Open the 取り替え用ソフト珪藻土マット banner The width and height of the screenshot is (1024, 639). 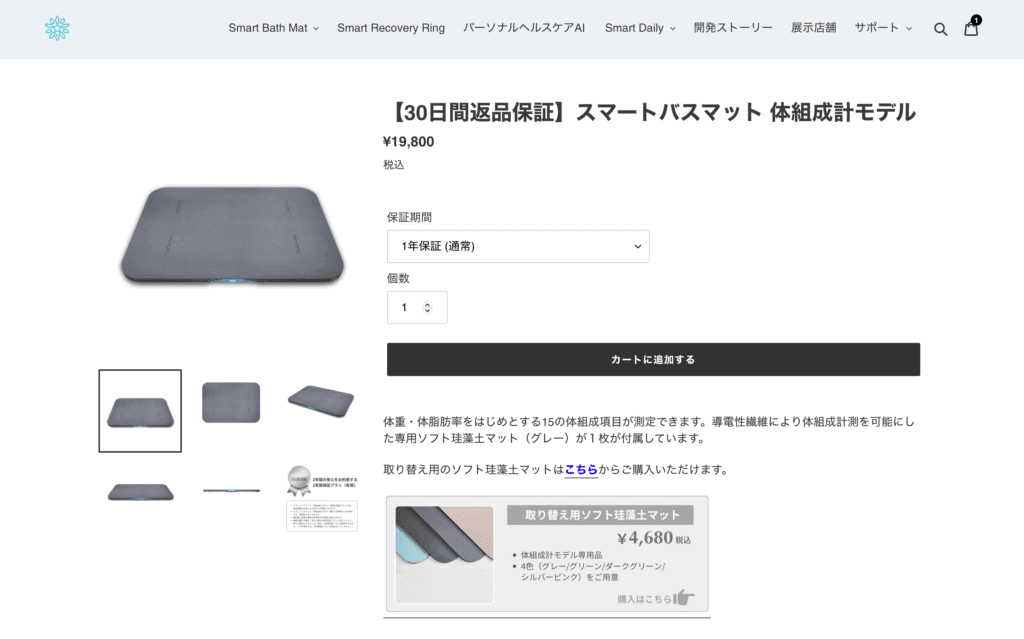click(x=547, y=554)
